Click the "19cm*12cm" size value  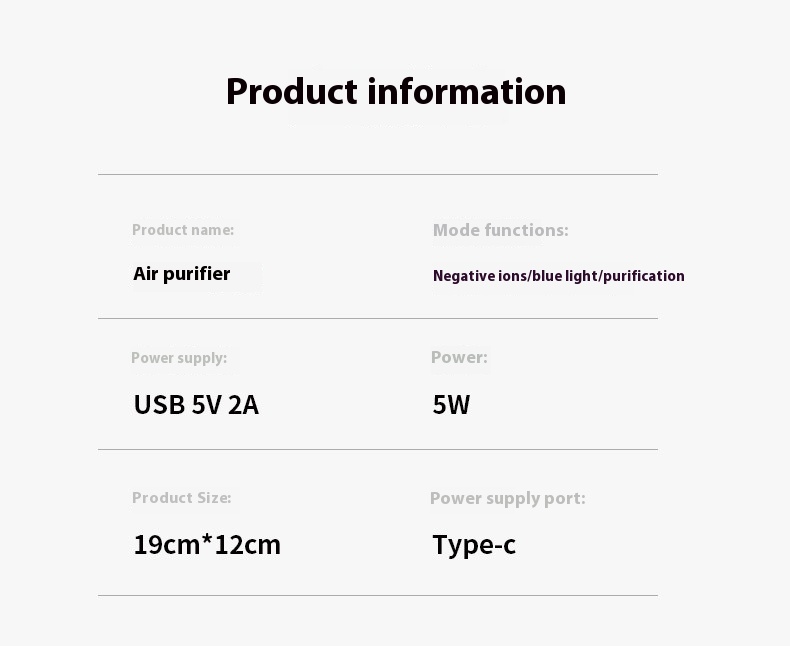207,545
